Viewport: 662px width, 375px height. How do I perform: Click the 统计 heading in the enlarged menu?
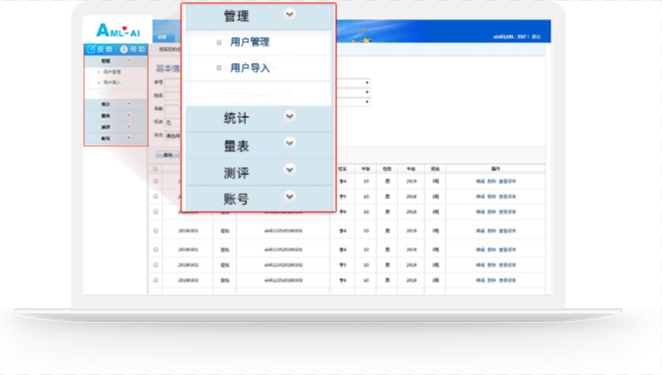tap(236, 118)
